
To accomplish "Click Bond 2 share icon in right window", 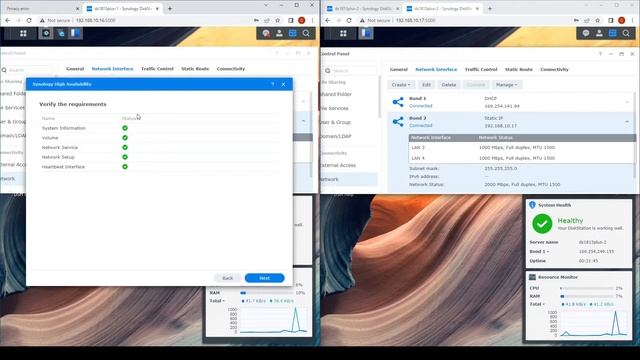I will tap(398, 122).
